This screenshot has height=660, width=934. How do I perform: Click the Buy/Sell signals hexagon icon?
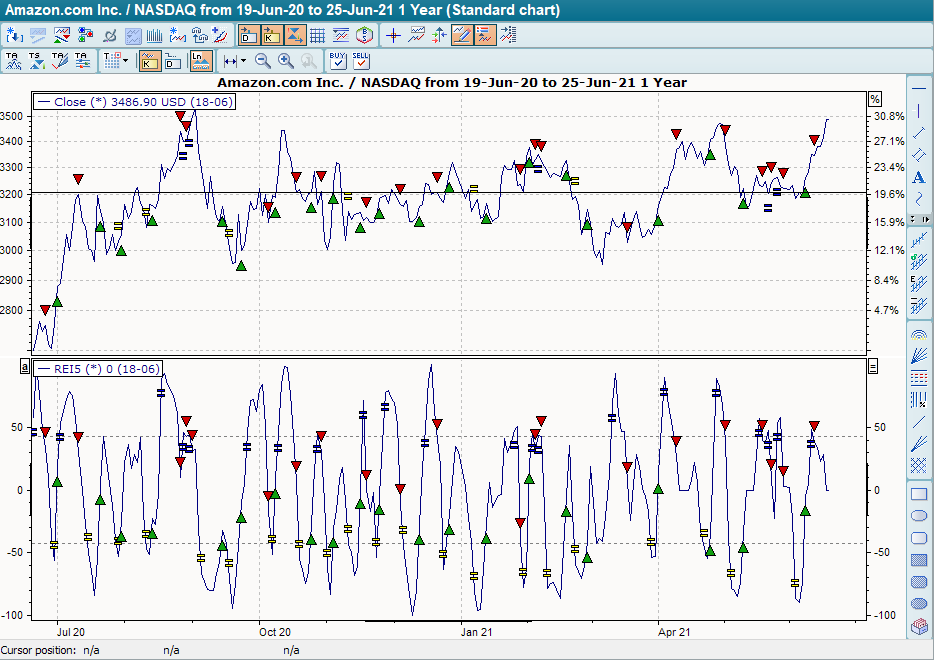pyautogui.click(x=364, y=35)
